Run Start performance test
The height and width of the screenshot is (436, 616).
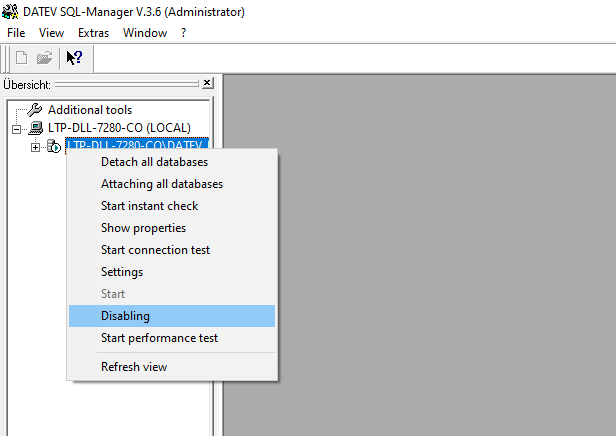172,338
